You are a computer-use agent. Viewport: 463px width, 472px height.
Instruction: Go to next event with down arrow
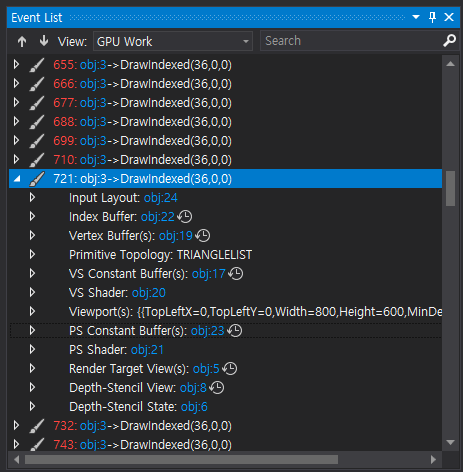click(x=44, y=41)
